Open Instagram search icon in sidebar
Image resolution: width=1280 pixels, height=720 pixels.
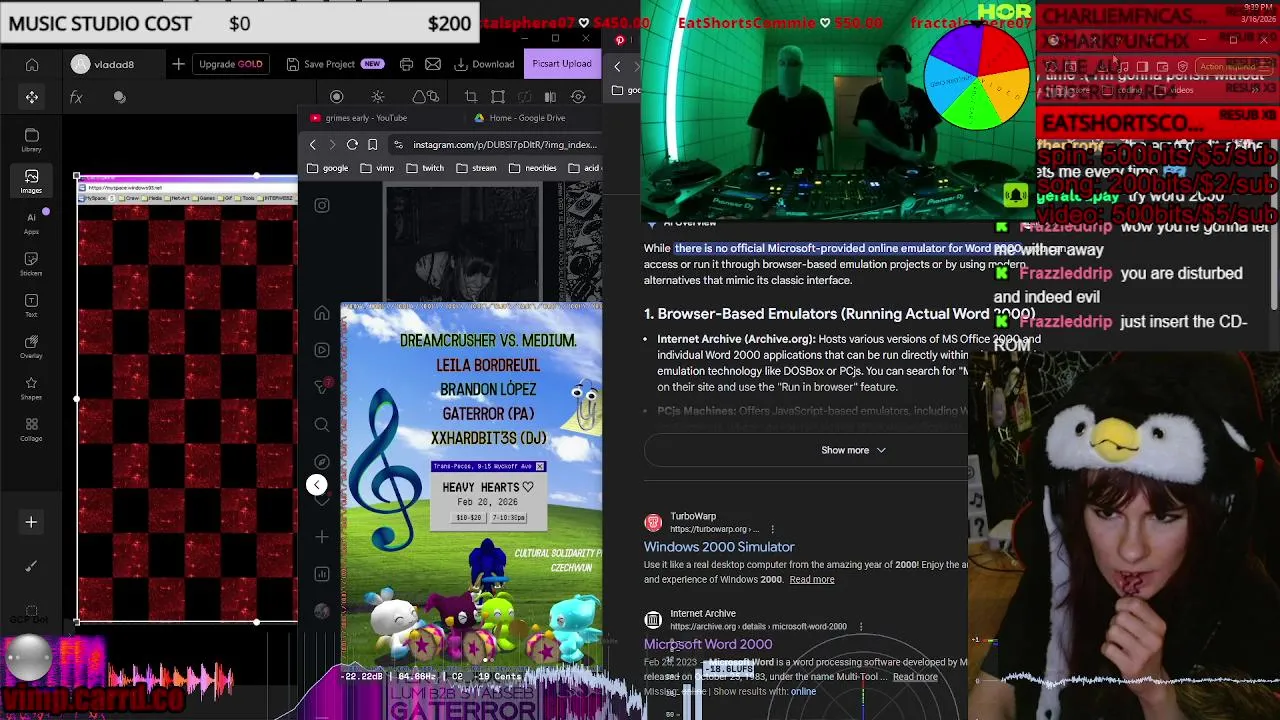[x=322, y=425]
